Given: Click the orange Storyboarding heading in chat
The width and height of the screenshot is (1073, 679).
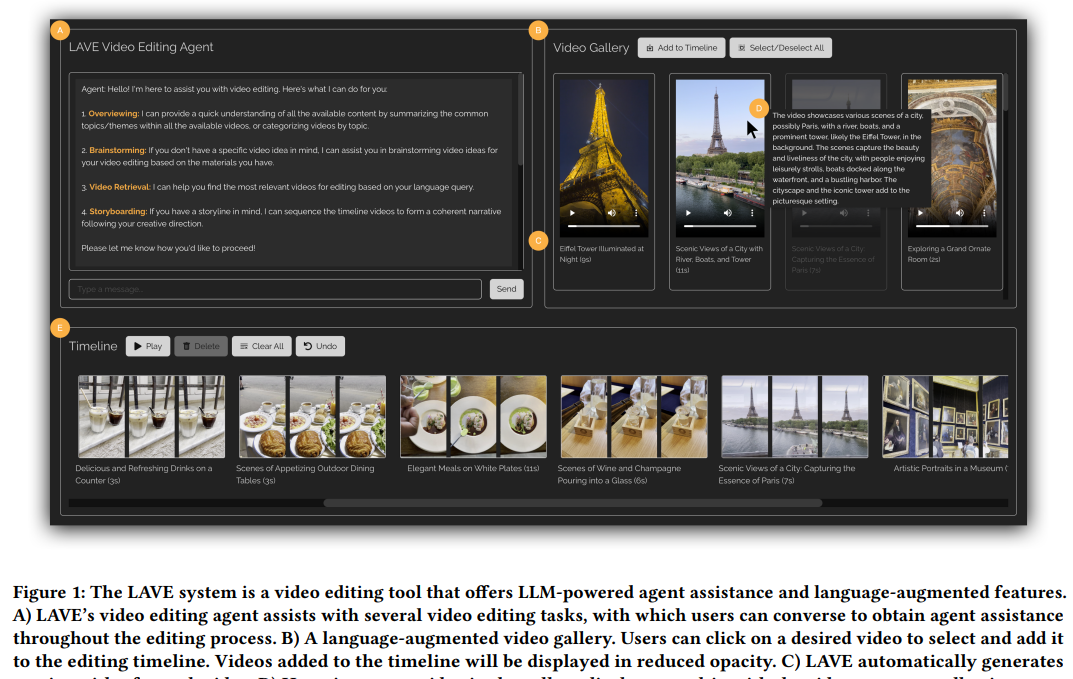Looking at the screenshot, I should [x=118, y=212].
